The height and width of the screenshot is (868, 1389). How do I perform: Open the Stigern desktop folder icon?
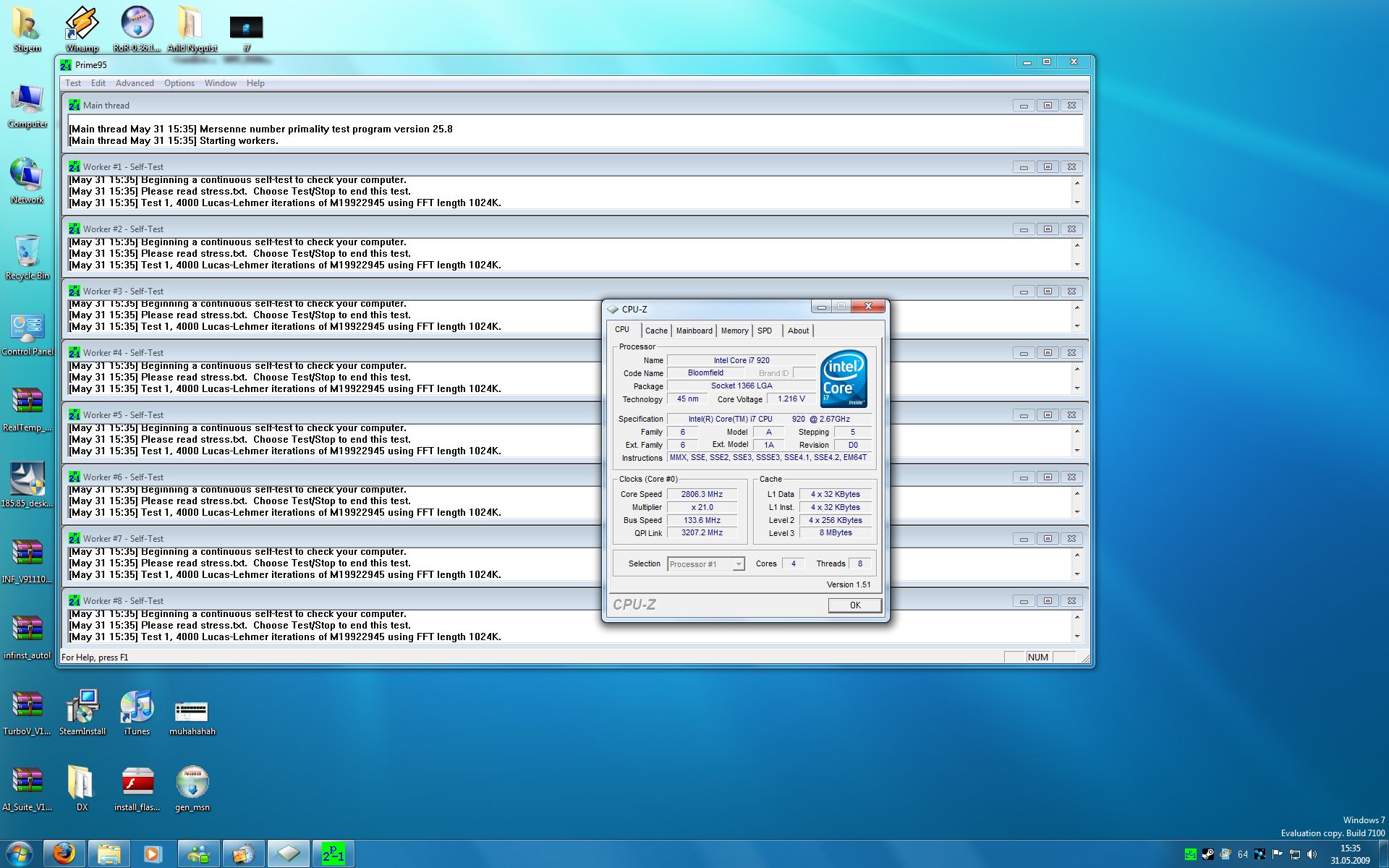[x=27, y=29]
